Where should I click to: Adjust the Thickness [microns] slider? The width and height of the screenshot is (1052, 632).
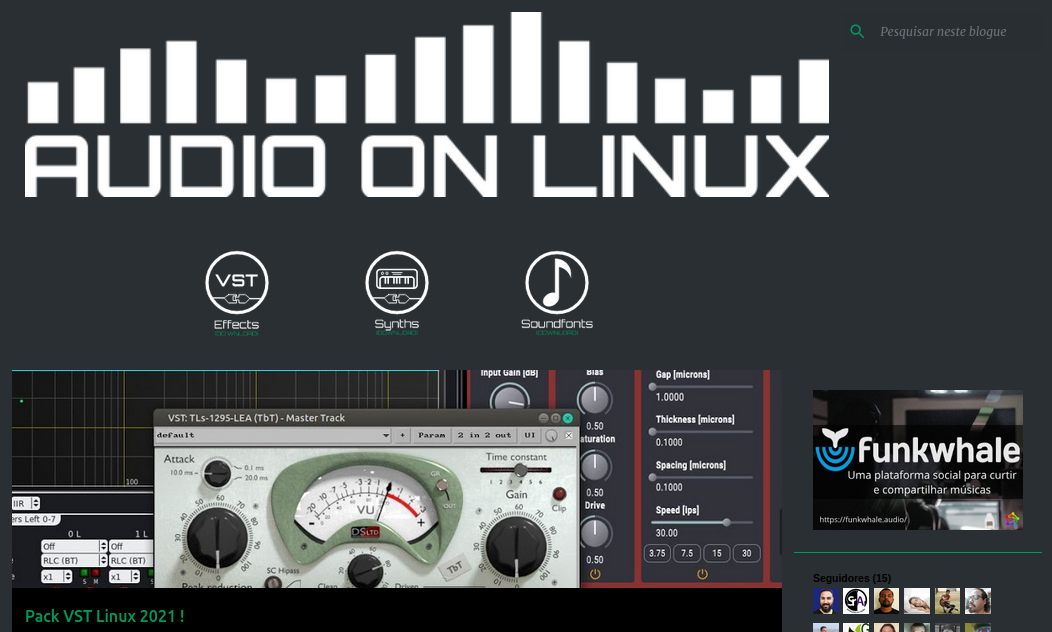coord(702,432)
